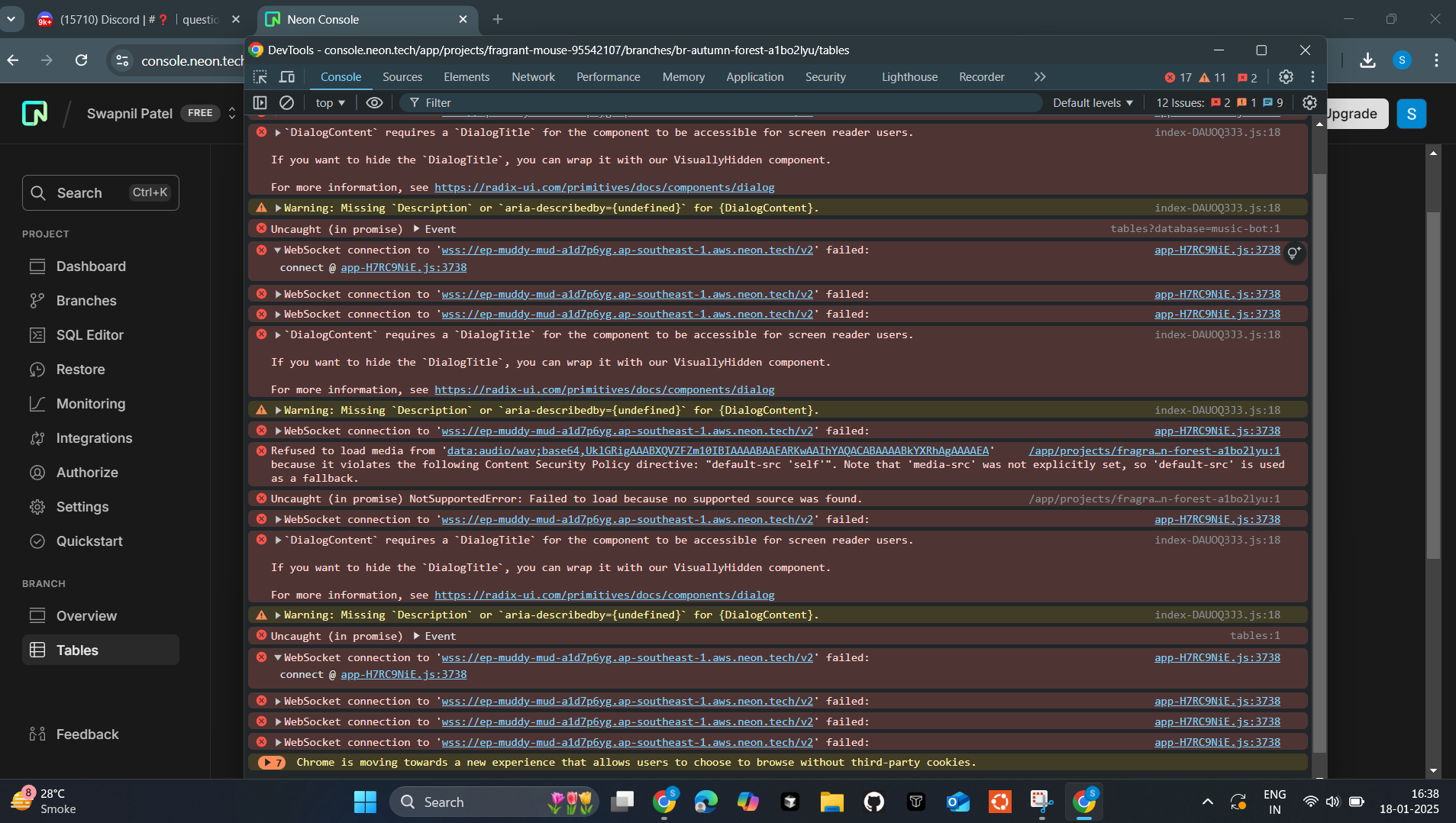Screen dimensions: 1456x823
Task: Open Monitoring in the Neon sidebar
Action: pyautogui.click(x=101, y=404)
